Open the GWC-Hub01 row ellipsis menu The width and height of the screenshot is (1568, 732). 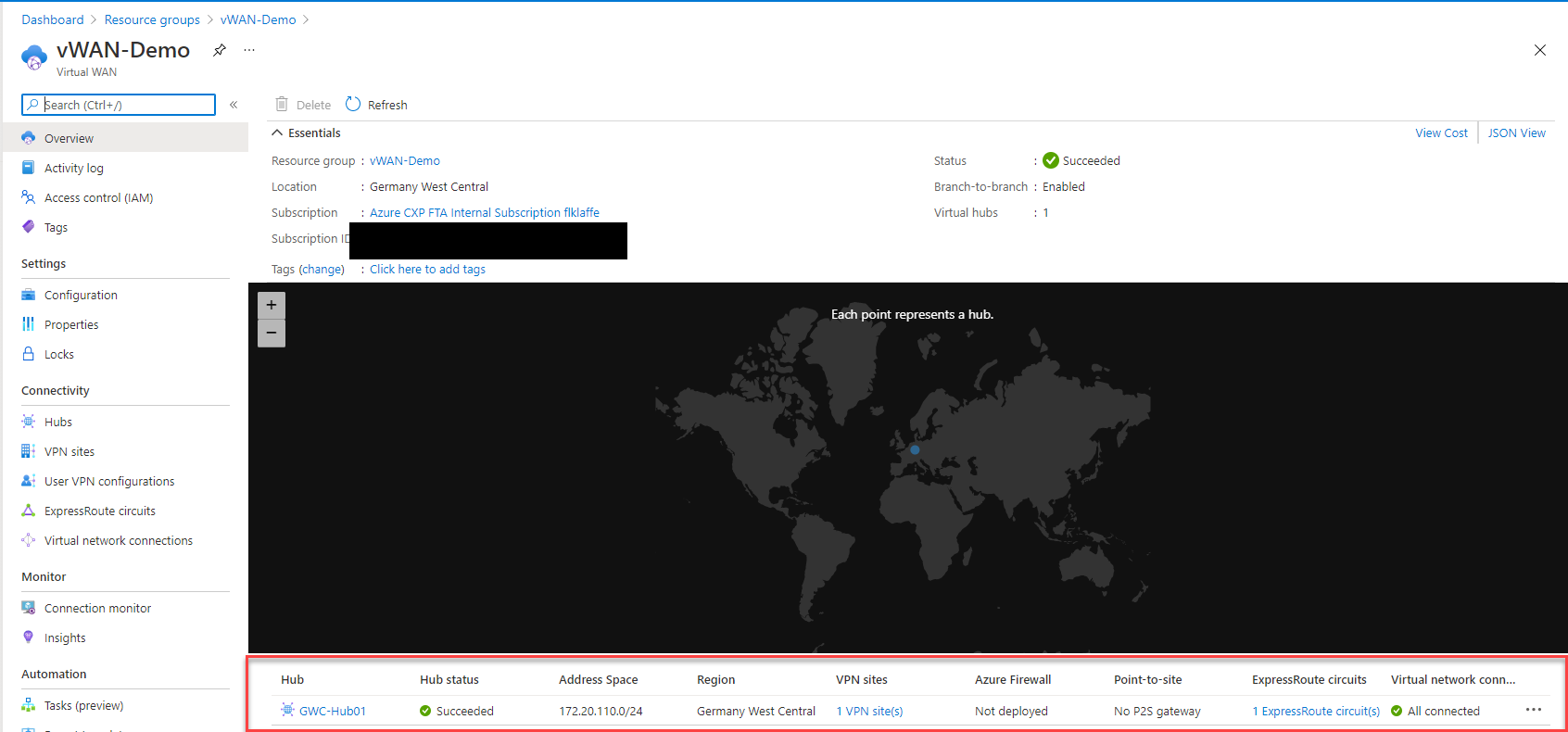tap(1534, 710)
